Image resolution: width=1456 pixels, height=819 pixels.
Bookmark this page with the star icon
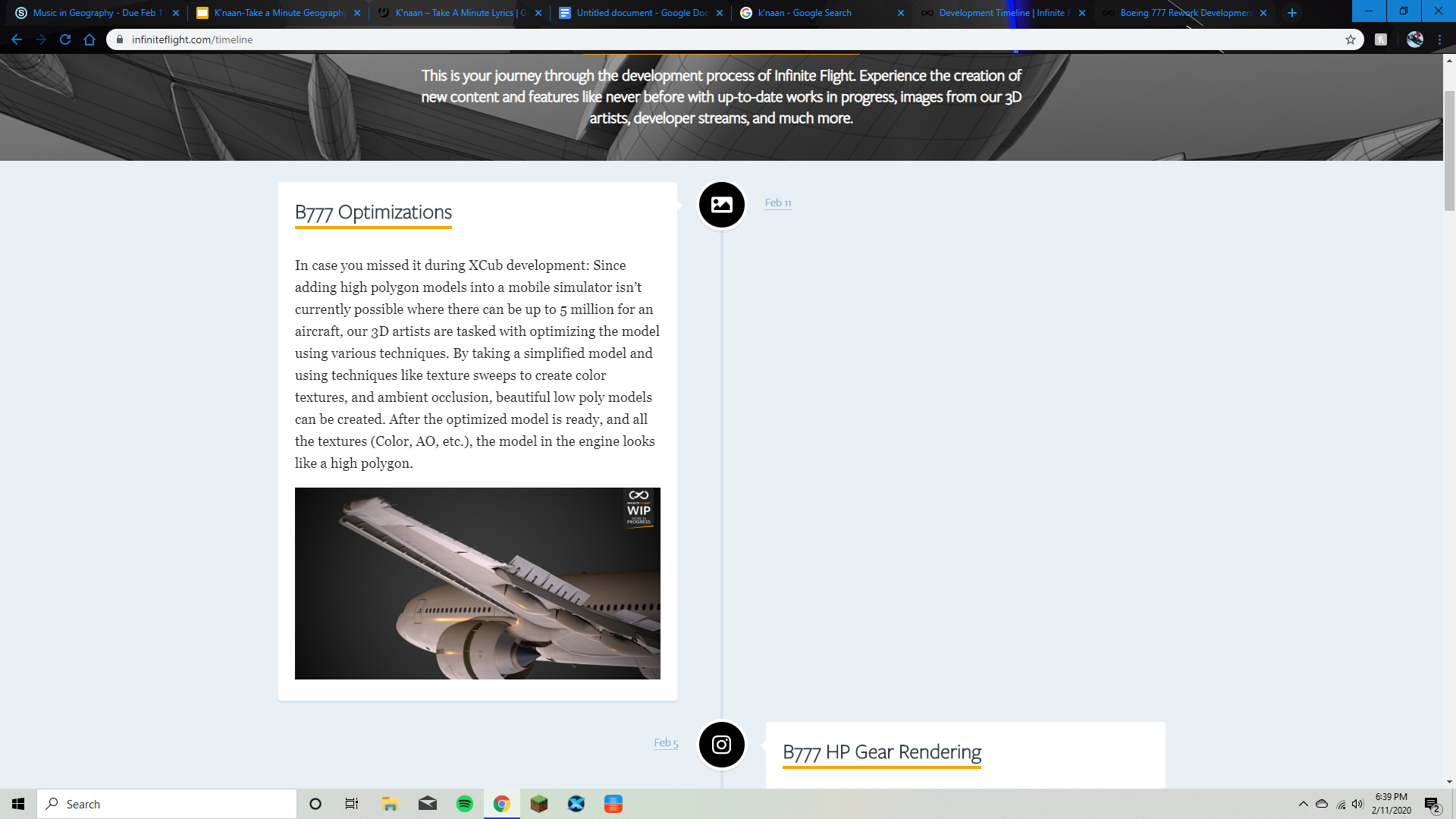[1351, 39]
